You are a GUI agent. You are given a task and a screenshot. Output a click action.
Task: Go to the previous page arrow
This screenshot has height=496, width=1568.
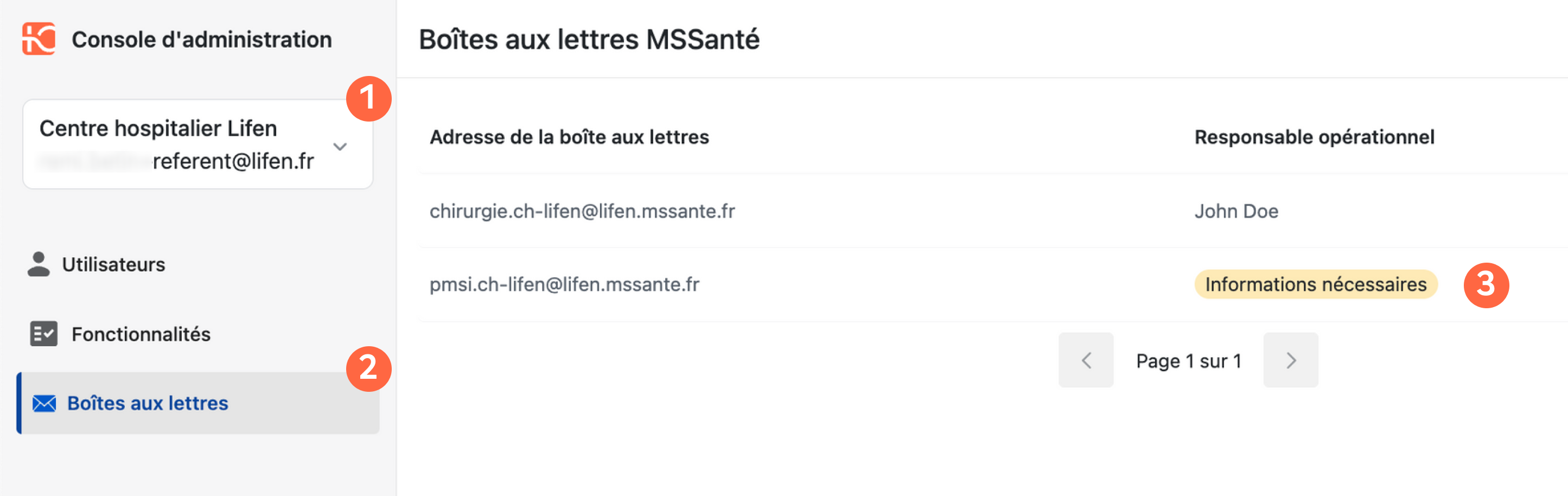point(1085,360)
